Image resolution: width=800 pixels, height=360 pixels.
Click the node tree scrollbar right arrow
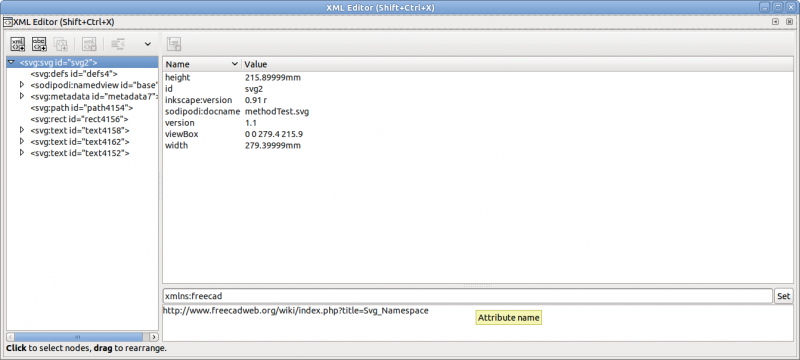[154, 337]
